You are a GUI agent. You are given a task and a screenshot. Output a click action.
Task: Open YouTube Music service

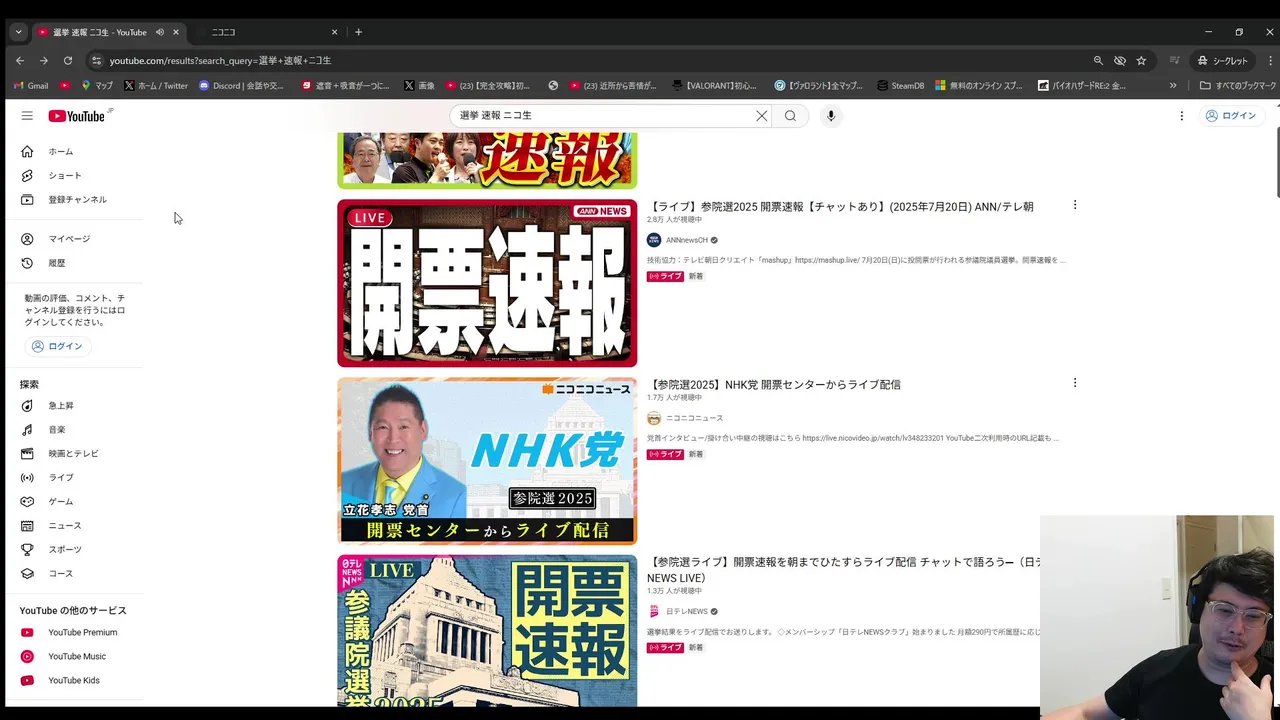pos(75,657)
